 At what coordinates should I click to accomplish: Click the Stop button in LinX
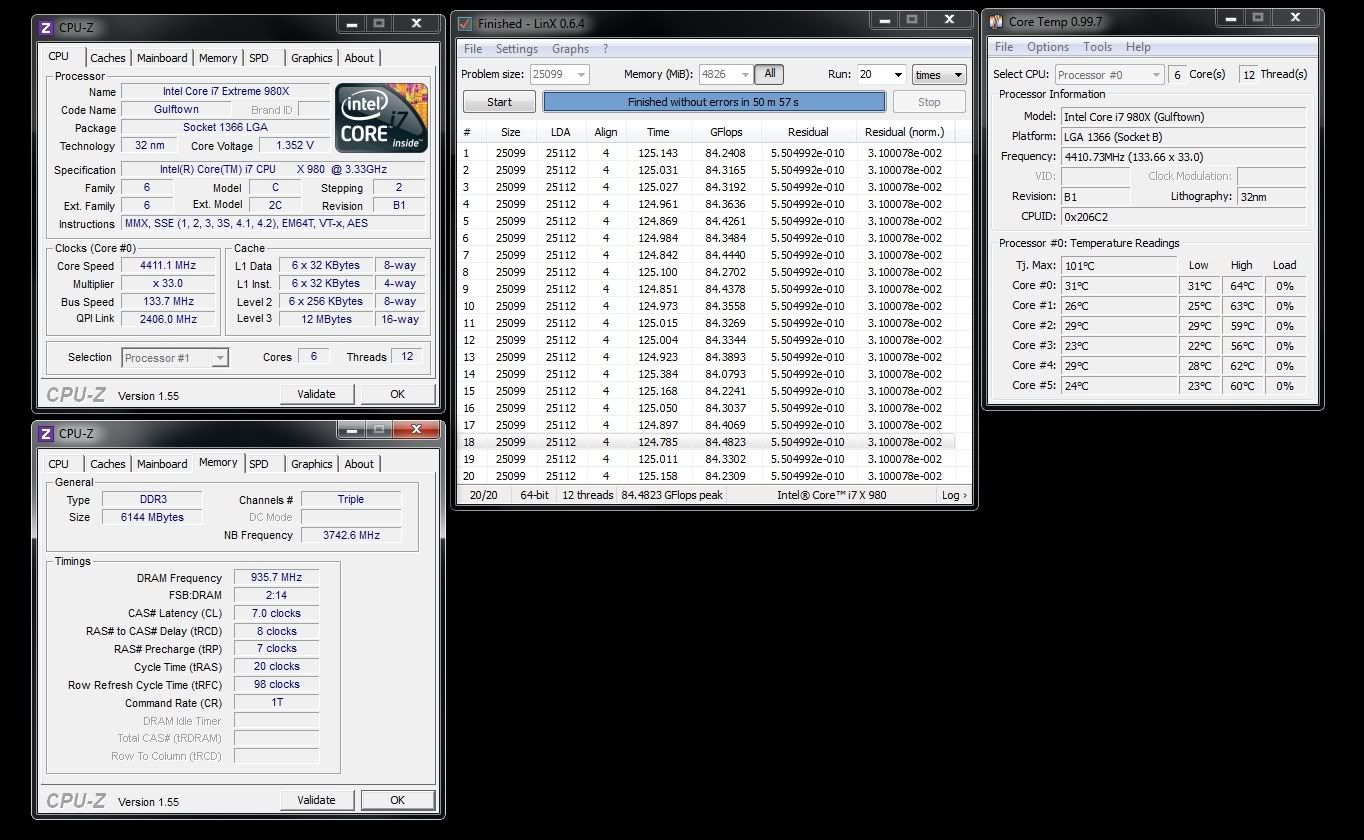click(x=929, y=102)
